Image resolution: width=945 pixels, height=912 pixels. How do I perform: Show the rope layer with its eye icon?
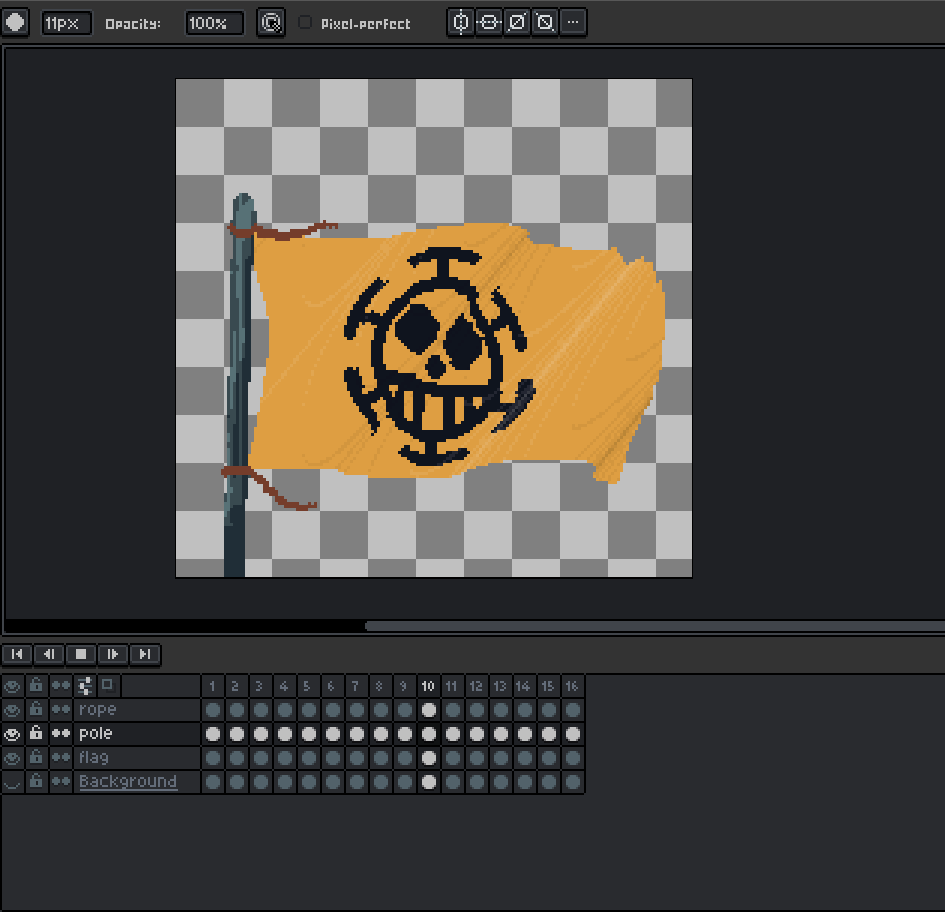tap(13, 710)
